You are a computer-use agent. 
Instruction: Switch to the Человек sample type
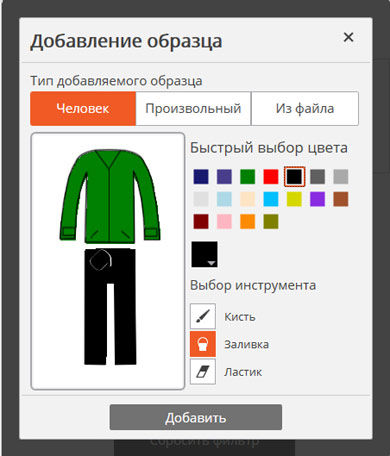coord(83,109)
